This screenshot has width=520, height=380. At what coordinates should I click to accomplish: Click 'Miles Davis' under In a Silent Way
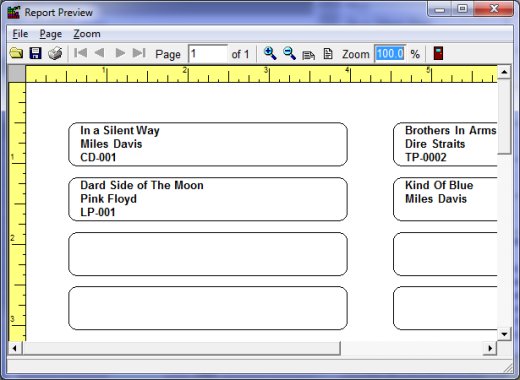click(111, 144)
